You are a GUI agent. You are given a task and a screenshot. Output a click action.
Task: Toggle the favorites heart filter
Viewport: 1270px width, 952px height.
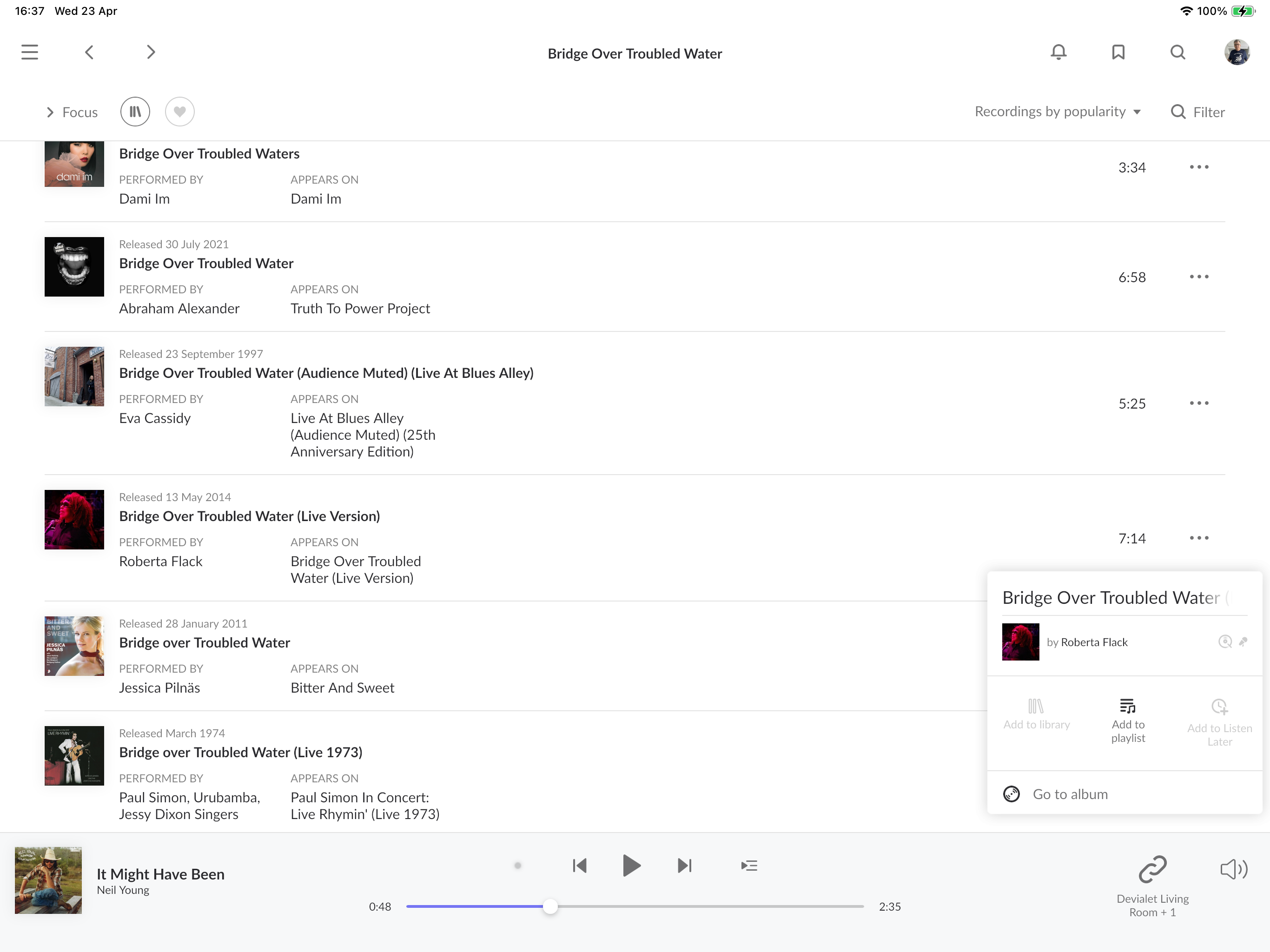[180, 112]
